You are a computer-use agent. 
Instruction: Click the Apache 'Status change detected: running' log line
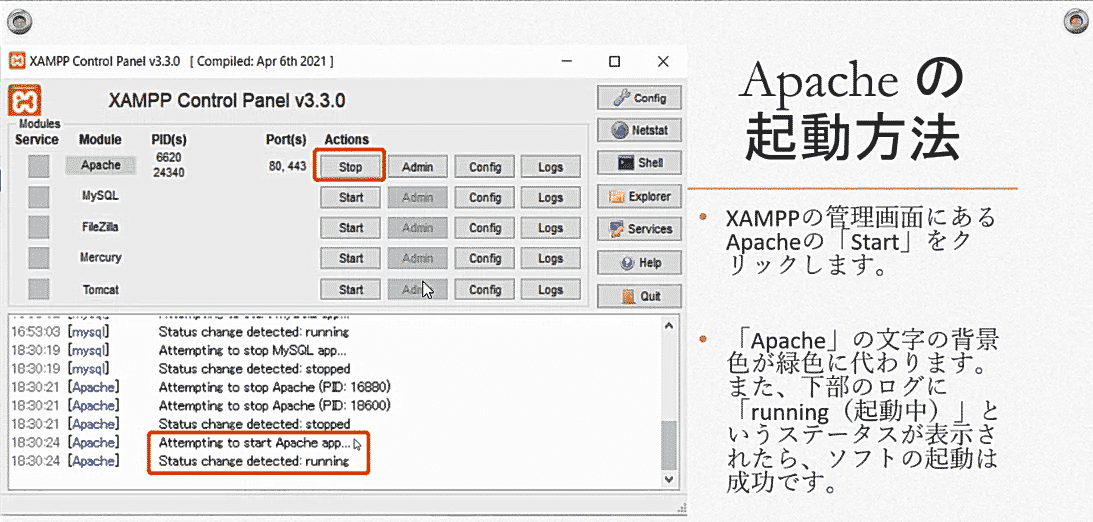(x=254, y=461)
